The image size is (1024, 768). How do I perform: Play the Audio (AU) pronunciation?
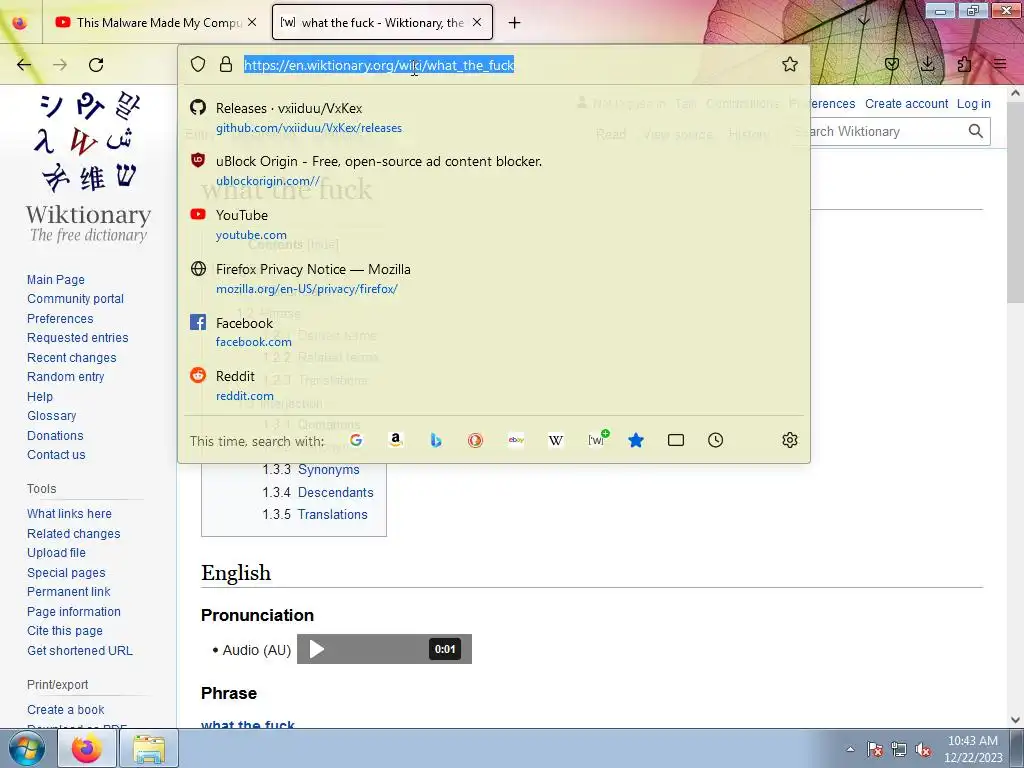[x=317, y=649]
